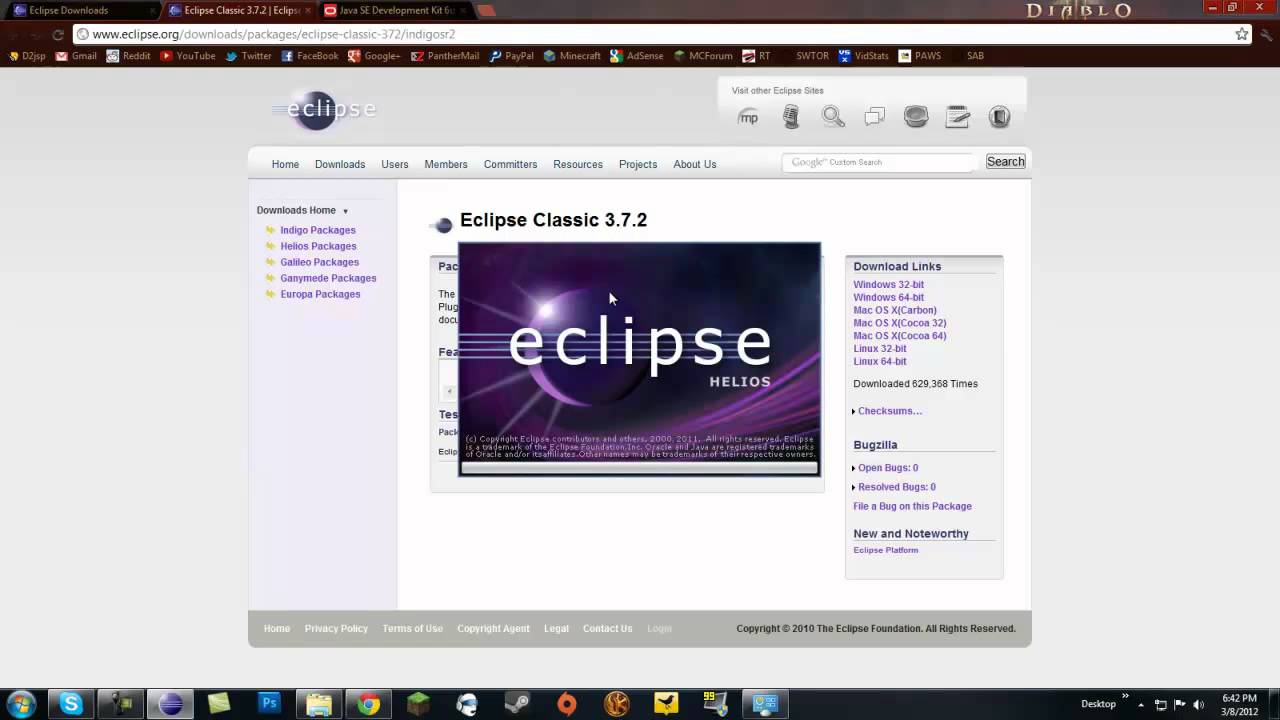1280x720 pixels.
Task: Open the Committers menu item
Action: [510, 164]
